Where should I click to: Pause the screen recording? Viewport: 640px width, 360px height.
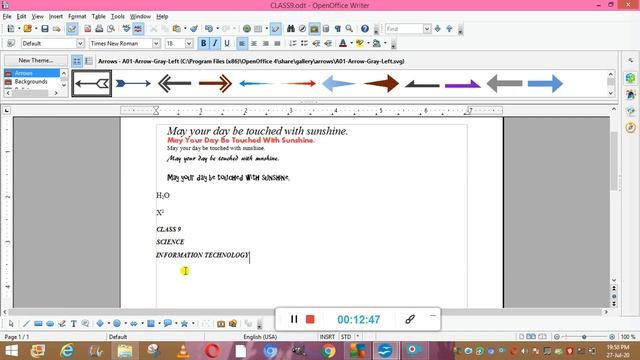click(x=294, y=319)
